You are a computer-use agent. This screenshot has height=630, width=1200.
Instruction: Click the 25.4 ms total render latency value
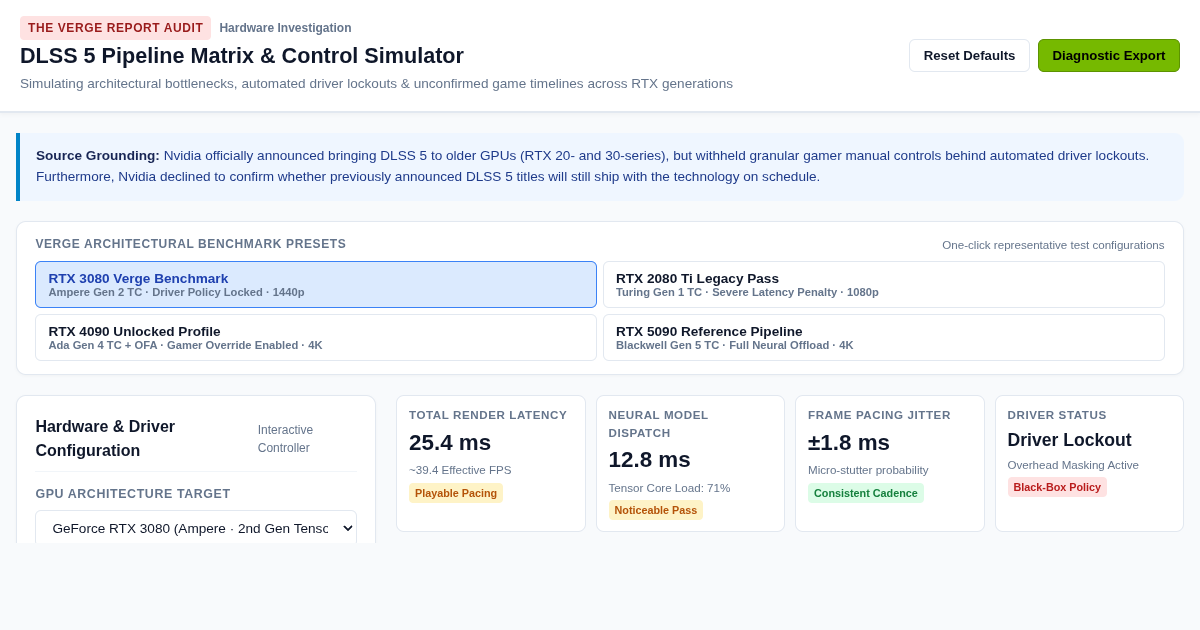(450, 442)
